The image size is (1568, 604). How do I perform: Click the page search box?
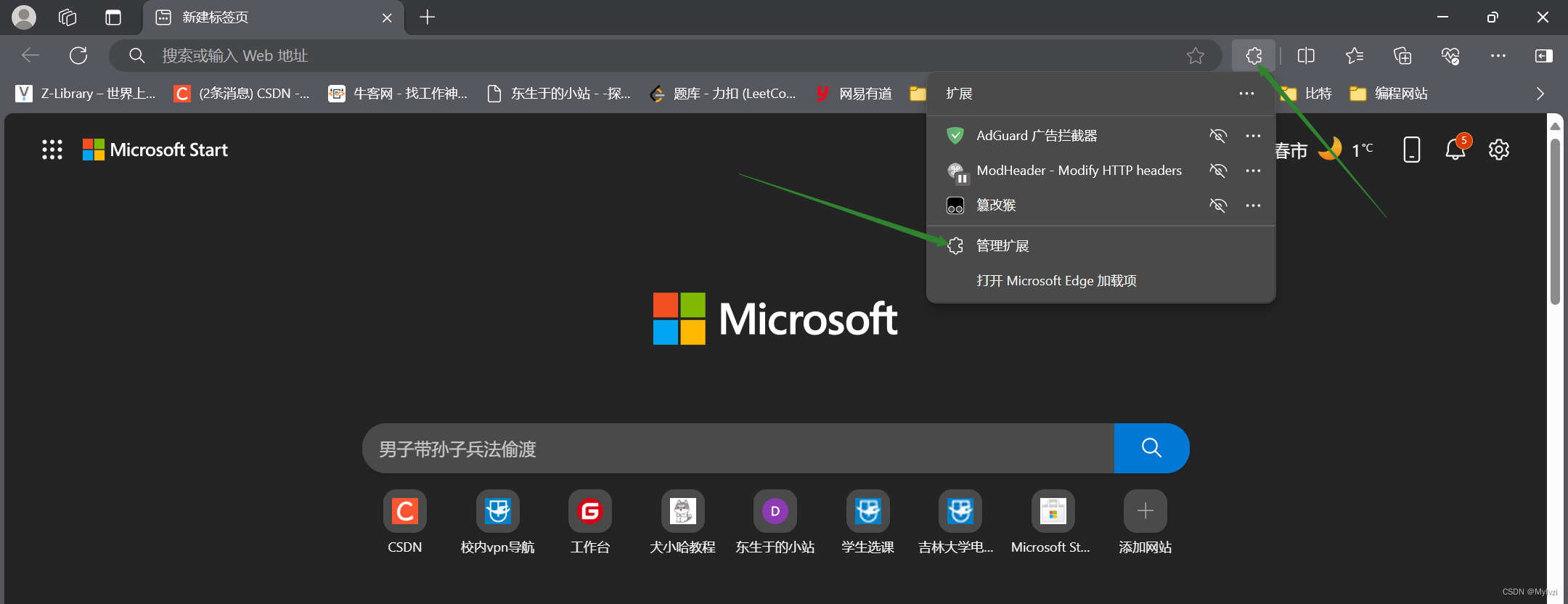pos(738,449)
